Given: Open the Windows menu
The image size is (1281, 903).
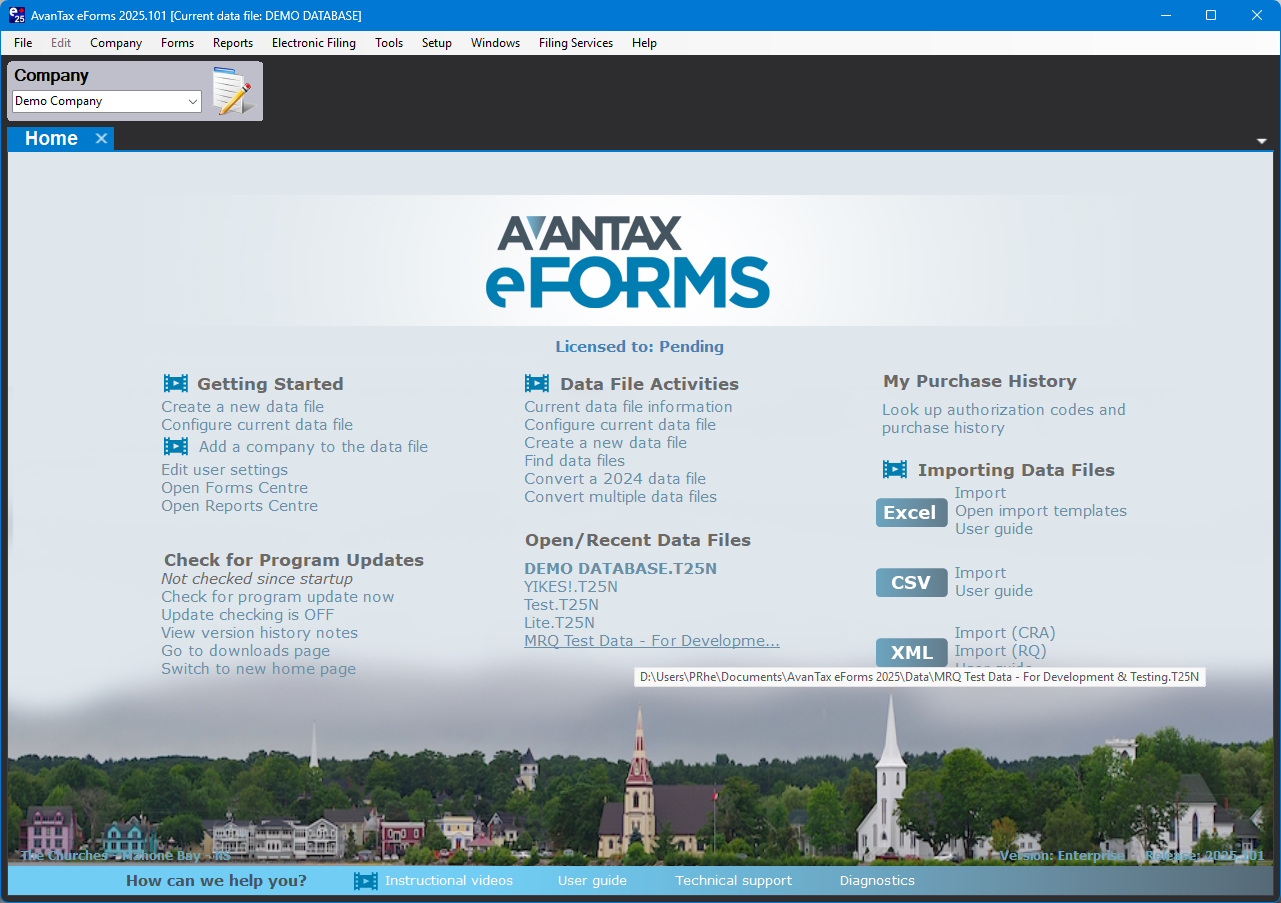Looking at the screenshot, I should pos(495,43).
